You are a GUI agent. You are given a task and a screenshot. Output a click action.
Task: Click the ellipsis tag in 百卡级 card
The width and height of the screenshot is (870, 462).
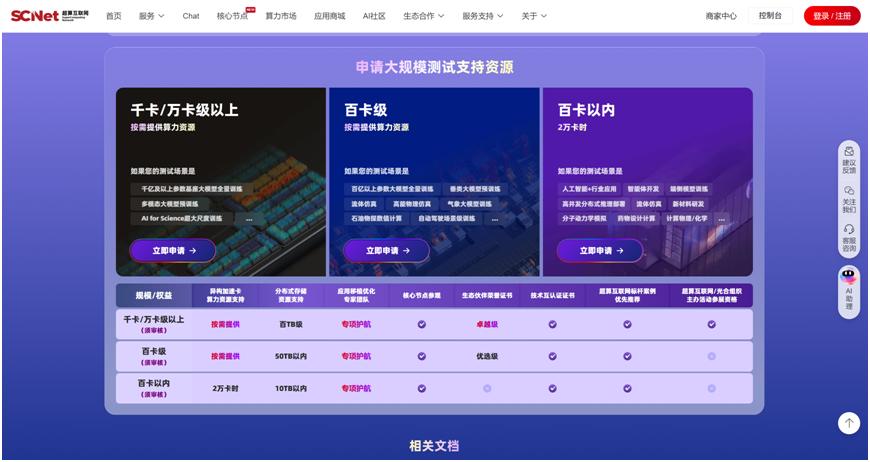pyautogui.click(x=495, y=219)
